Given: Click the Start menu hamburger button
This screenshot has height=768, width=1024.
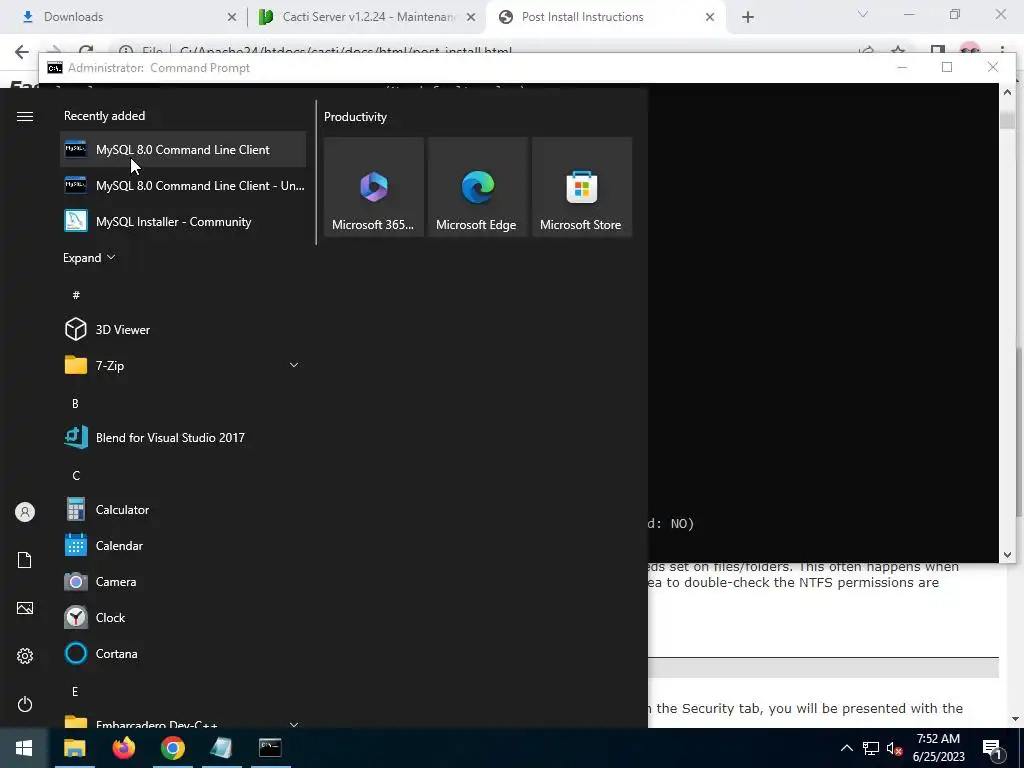Looking at the screenshot, I should (25, 116).
